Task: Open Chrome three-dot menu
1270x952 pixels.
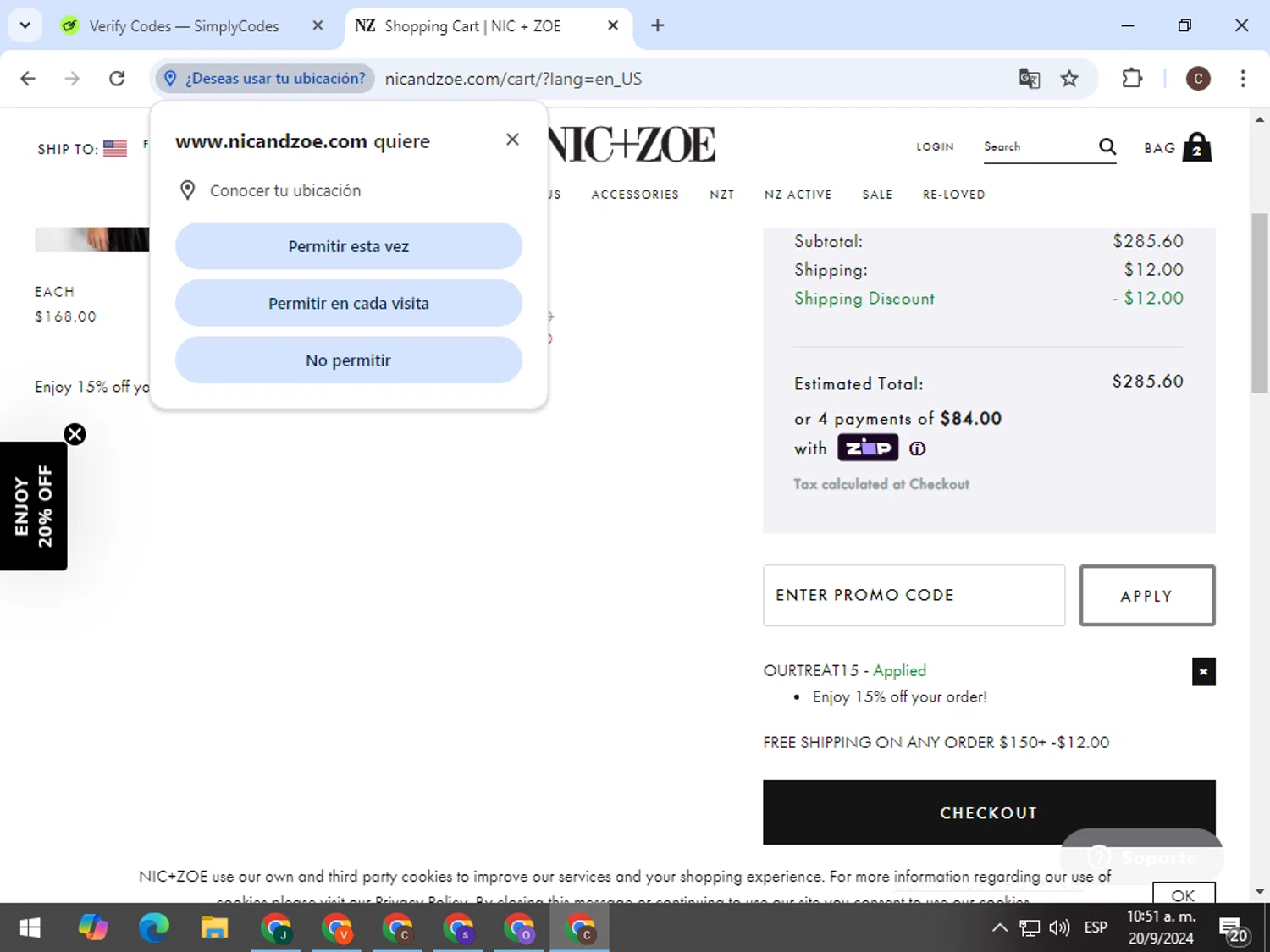Action: pos(1243,79)
